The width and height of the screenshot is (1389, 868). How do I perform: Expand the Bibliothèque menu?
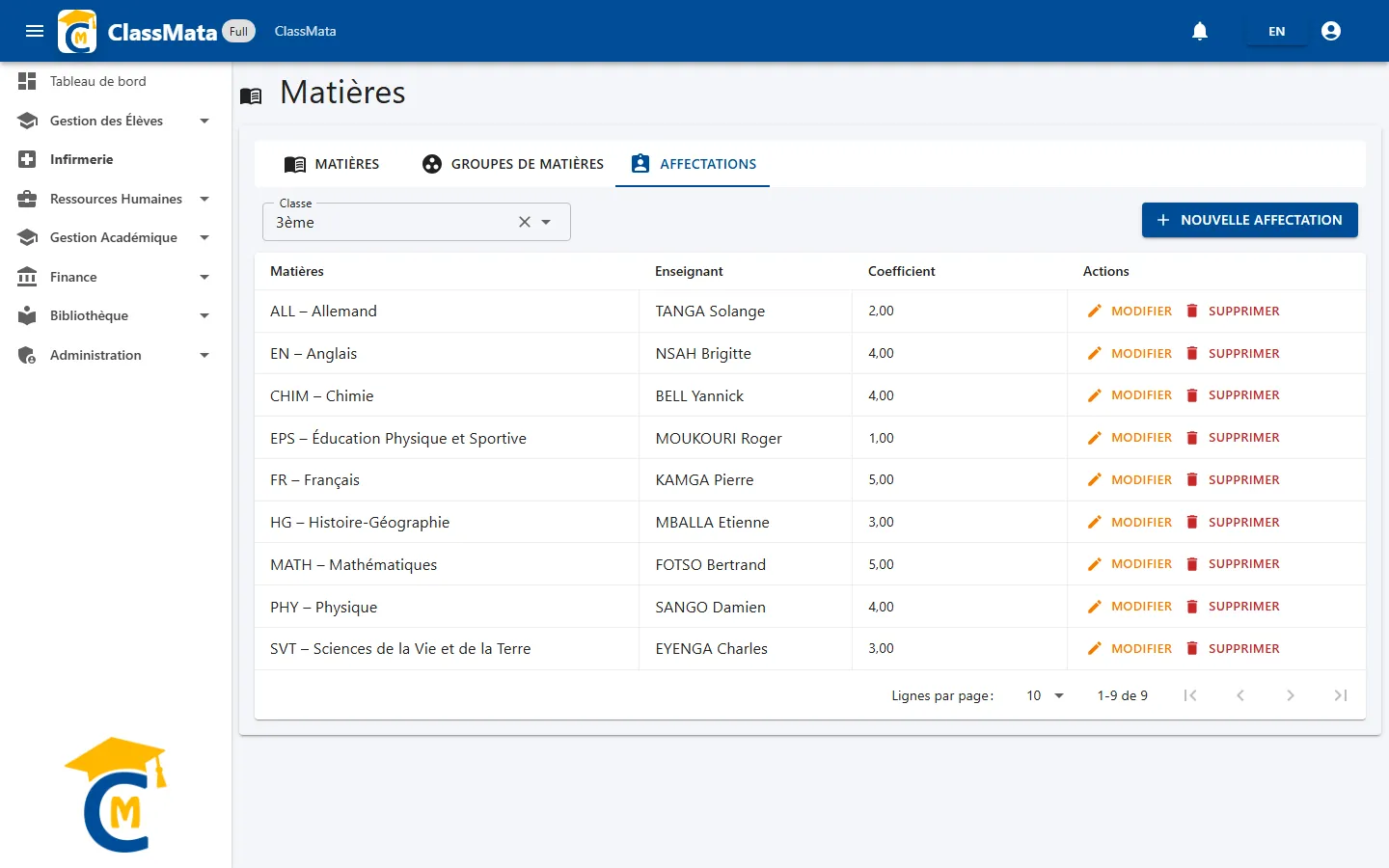pyautogui.click(x=116, y=315)
